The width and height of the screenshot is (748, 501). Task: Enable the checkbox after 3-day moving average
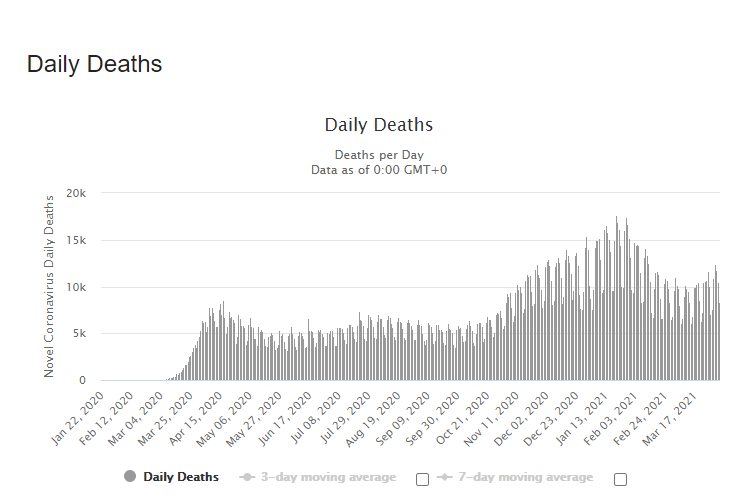[422, 479]
